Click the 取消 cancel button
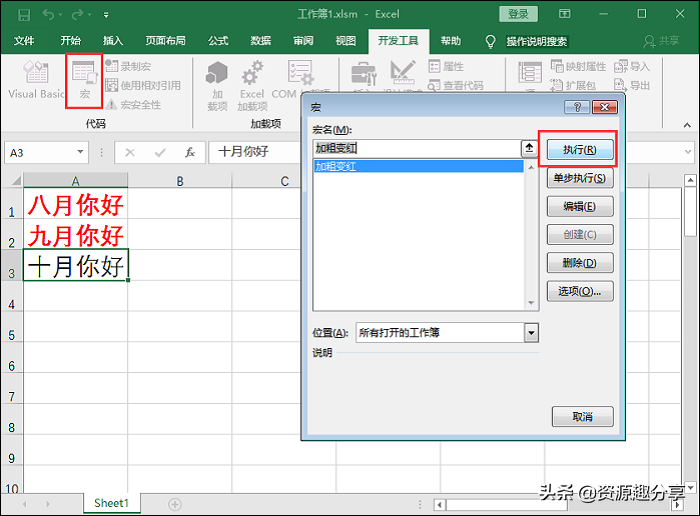The width and height of the screenshot is (700, 516). tap(582, 416)
